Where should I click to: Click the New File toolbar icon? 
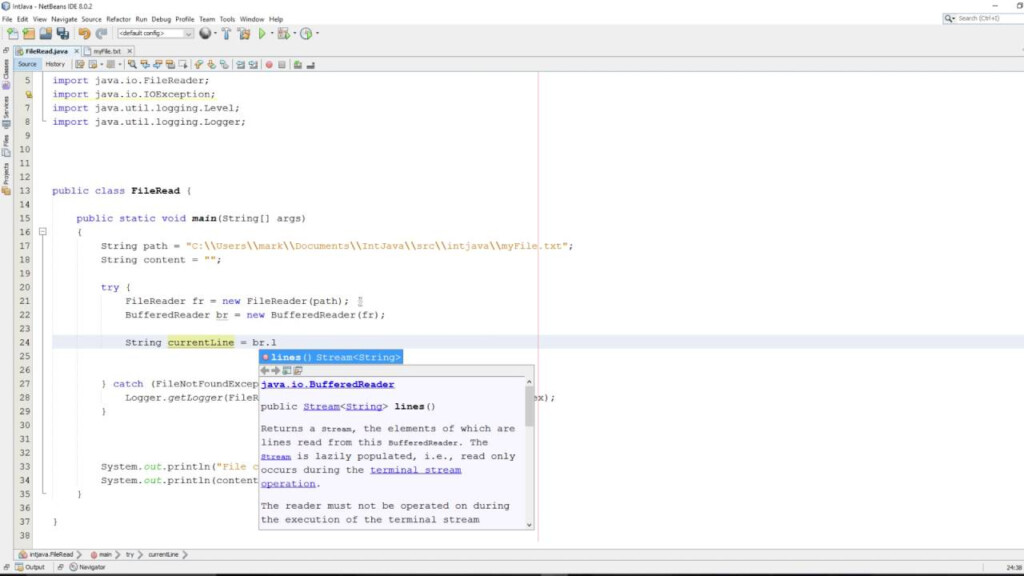coord(12,33)
